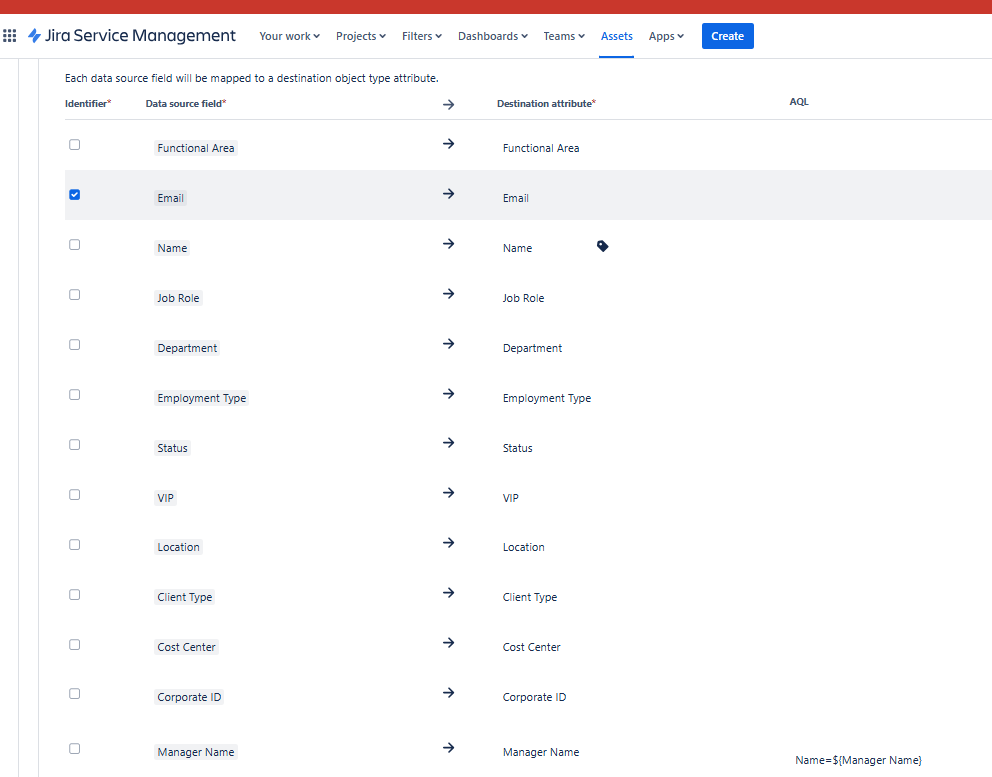Image resolution: width=992 pixels, height=777 pixels.
Task: Select the Cost Center destination attribute
Action: click(531, 647)
